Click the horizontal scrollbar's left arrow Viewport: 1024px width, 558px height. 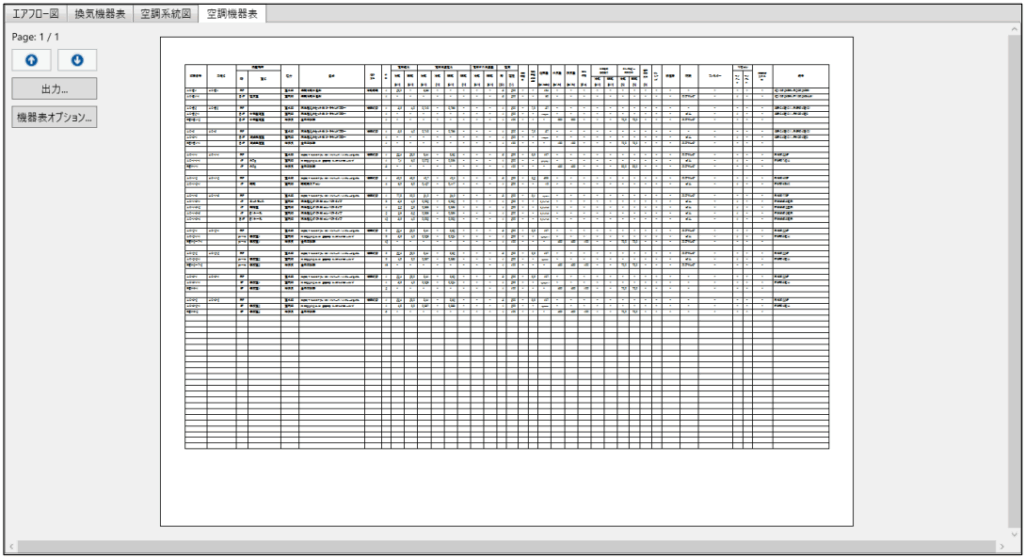coord(10,546)
